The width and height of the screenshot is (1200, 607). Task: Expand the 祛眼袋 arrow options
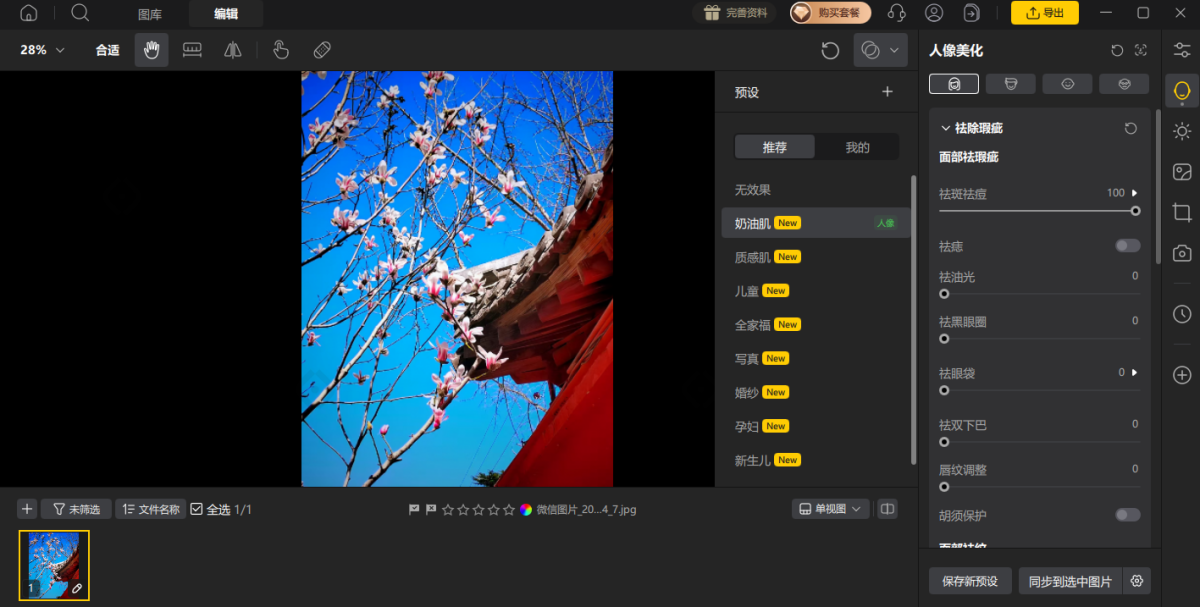point(1135,373)
